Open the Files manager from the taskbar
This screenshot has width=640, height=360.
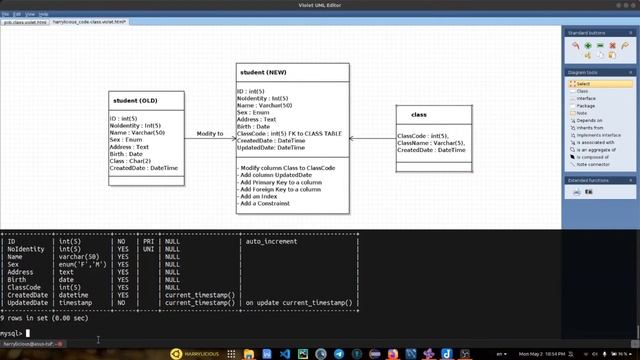[x=249, y=354]
